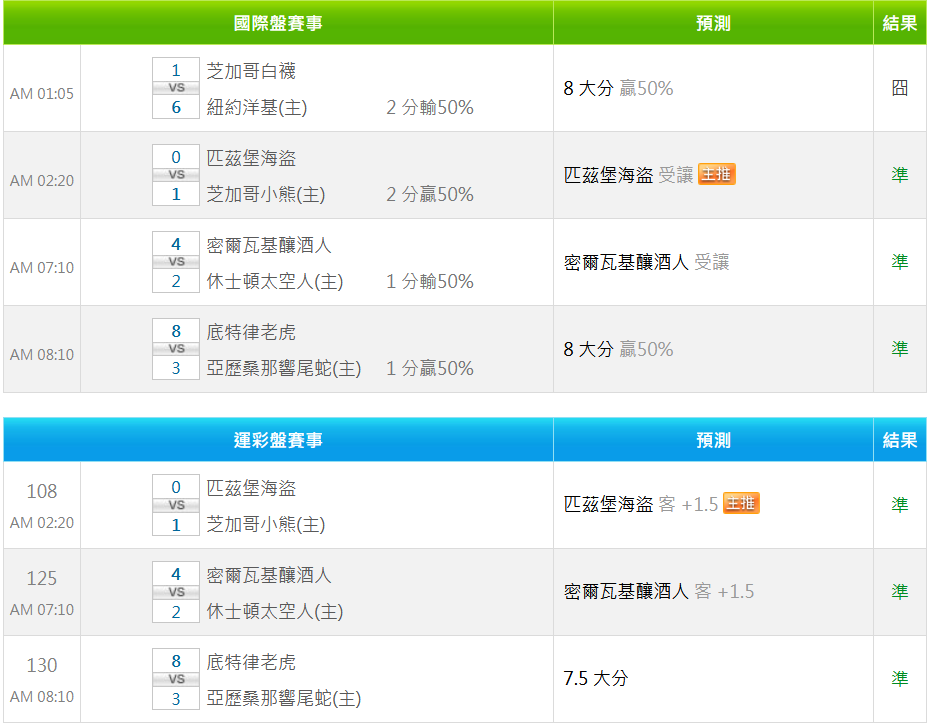
Task: Select the 預測 header in the blue 運彩盤 table
Action: (713, 440)
